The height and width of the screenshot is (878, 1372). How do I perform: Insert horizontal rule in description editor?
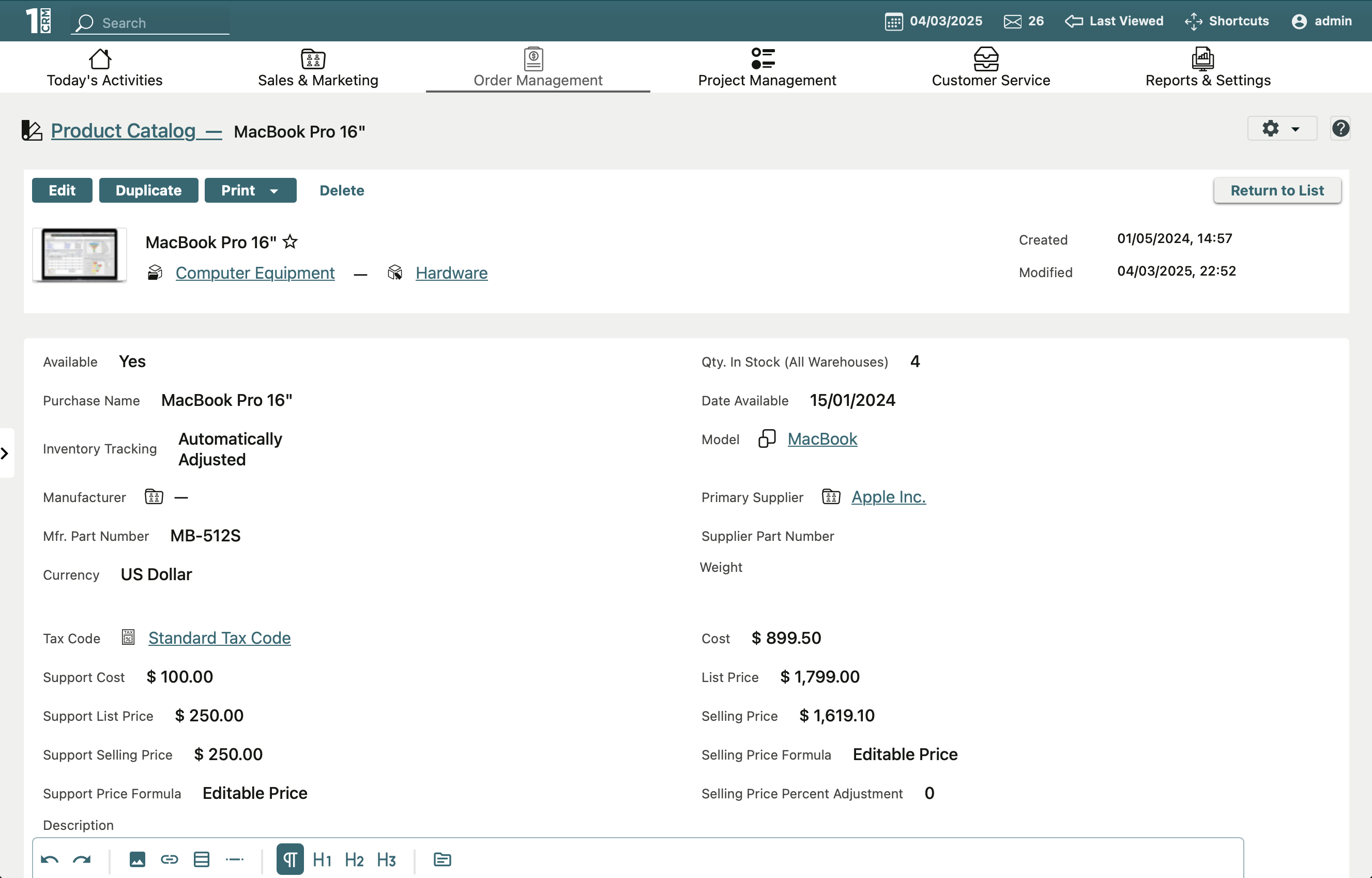pyautogui.click(x=234, y=859)
